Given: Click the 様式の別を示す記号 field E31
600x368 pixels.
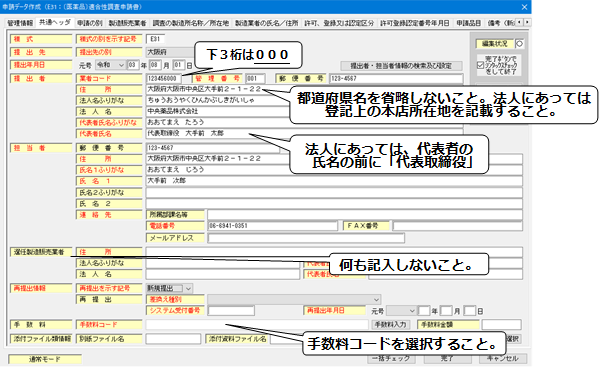Looking at the screenshot, I should pos(155,39).
